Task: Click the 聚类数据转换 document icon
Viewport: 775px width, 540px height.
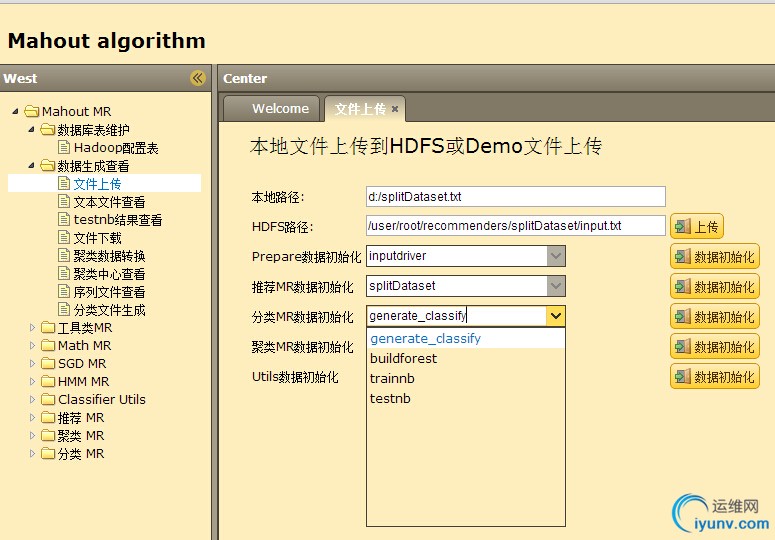Action: (64, 255)
